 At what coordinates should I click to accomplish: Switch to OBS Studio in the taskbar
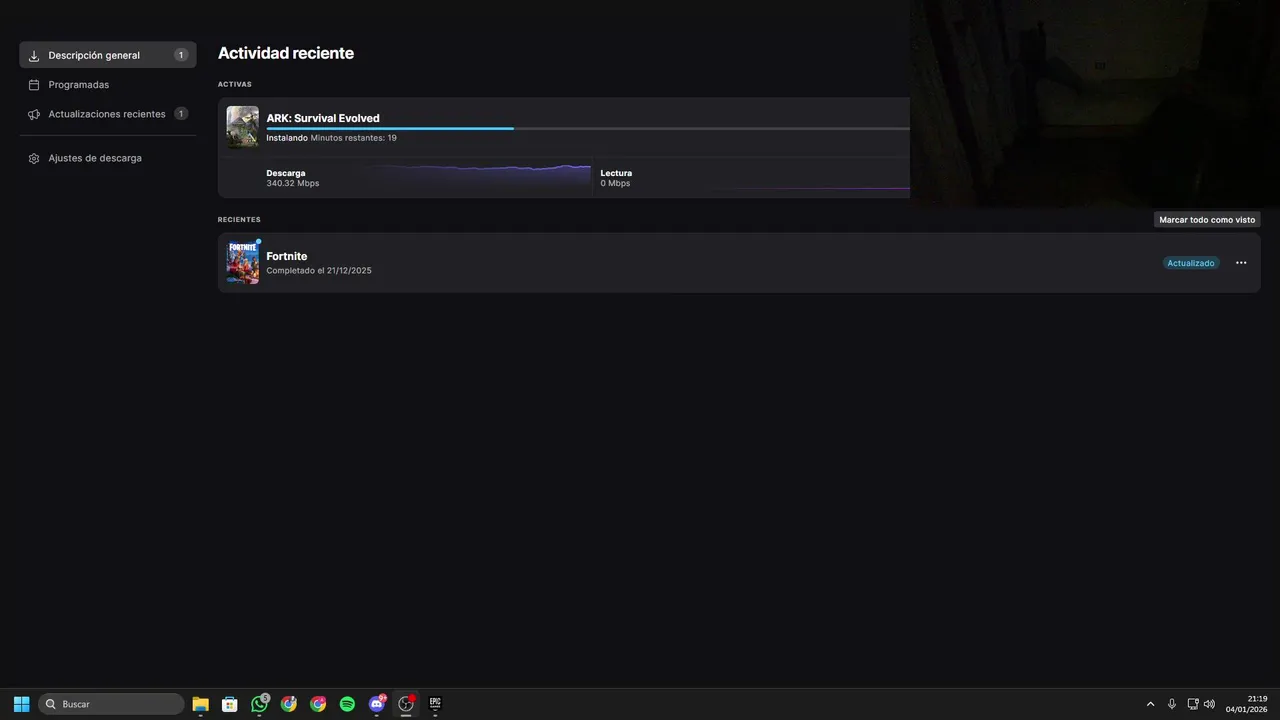[406, 704]
